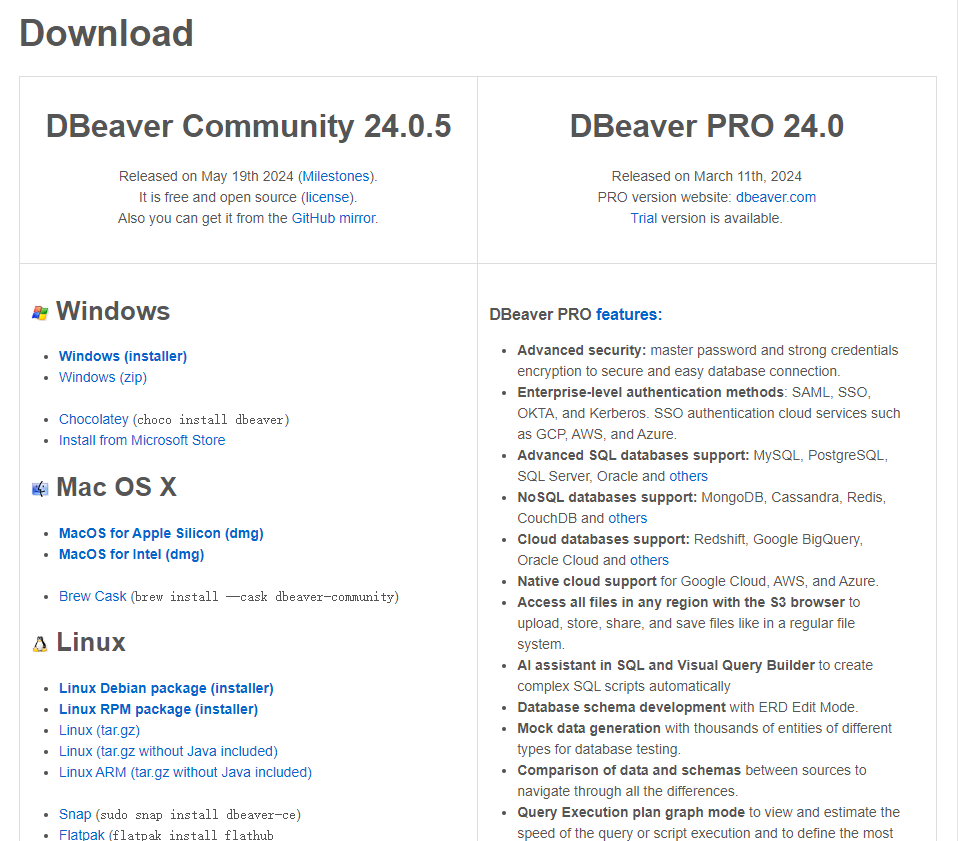
Task: Download Linux (tar.gz) archive
Action: click(x=99, y=730)
